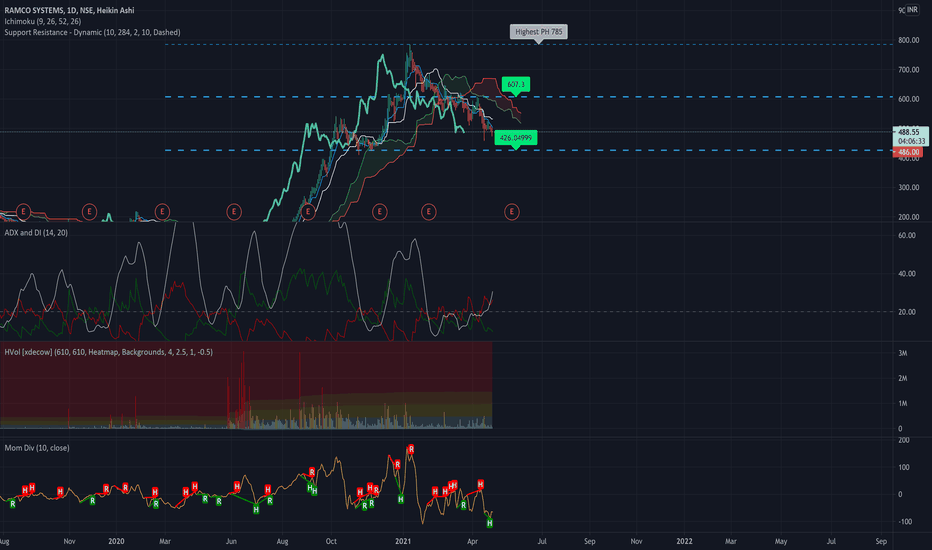Click the 40.00 ADX axis label
This screenshot has width=932, height=550.
tap(906, 274)
